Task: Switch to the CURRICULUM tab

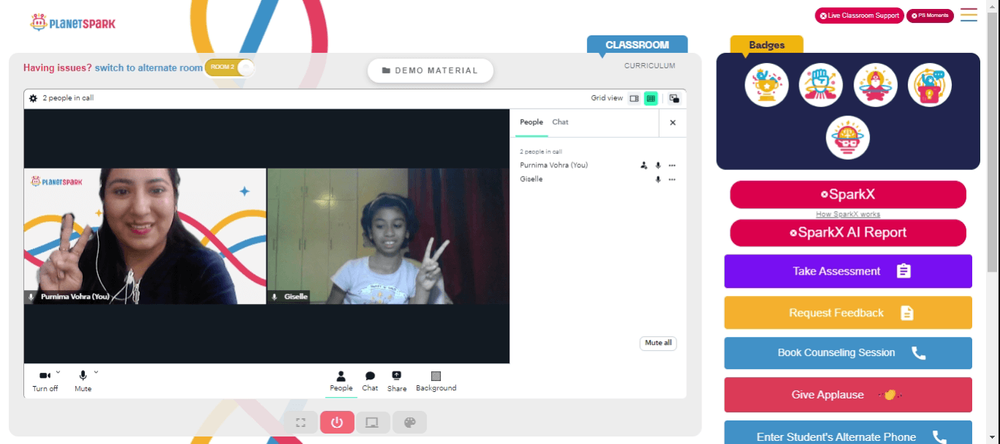Action: pos(649,66)
